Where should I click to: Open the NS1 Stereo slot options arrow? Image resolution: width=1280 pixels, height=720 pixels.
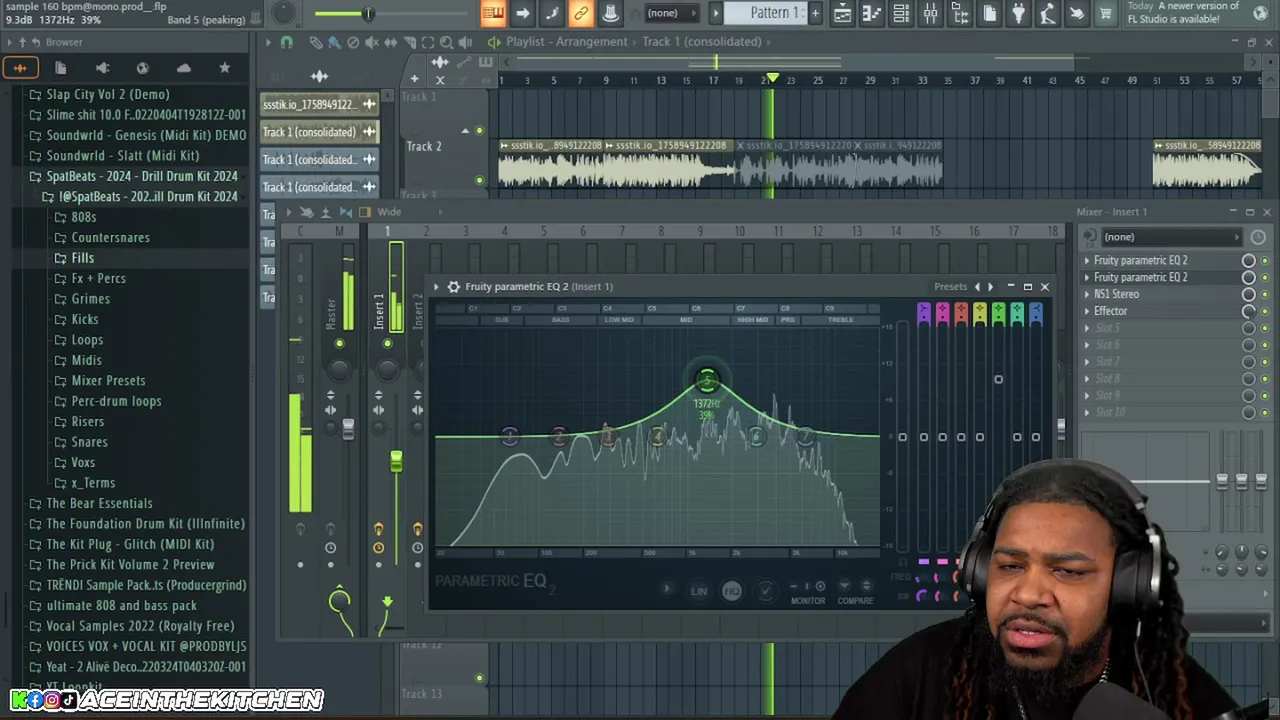(1087, 295)
